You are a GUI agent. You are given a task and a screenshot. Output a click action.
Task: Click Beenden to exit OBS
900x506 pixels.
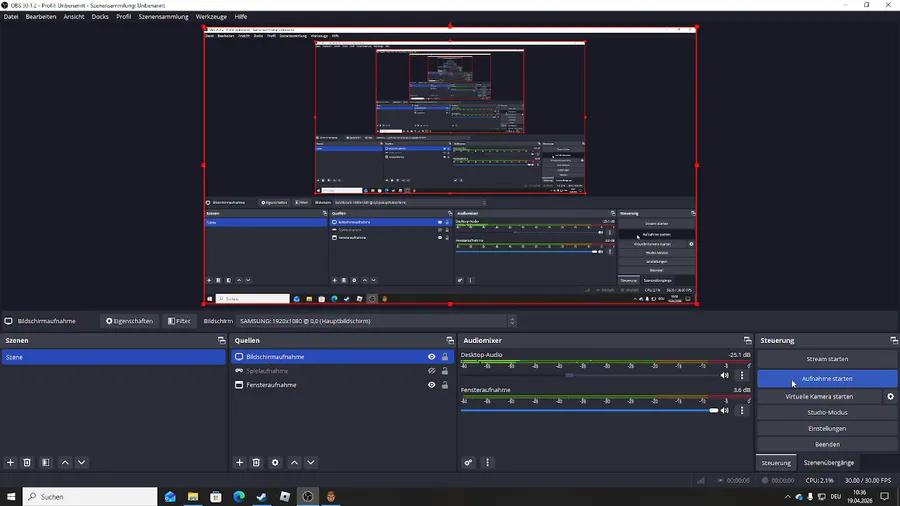pos(827,445)
